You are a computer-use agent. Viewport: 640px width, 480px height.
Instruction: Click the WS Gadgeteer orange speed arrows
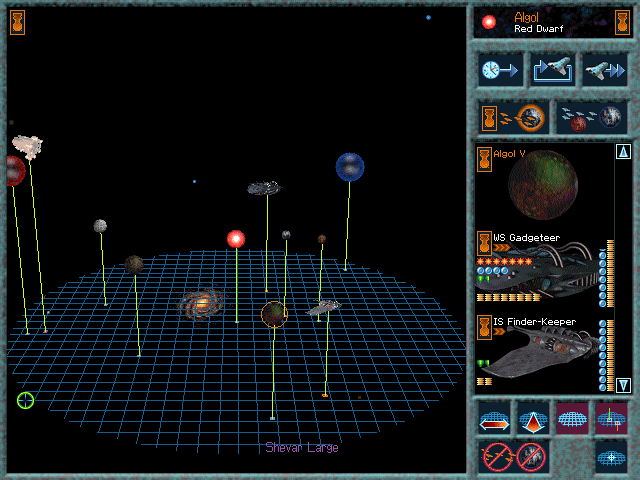(x=502, y=248)
